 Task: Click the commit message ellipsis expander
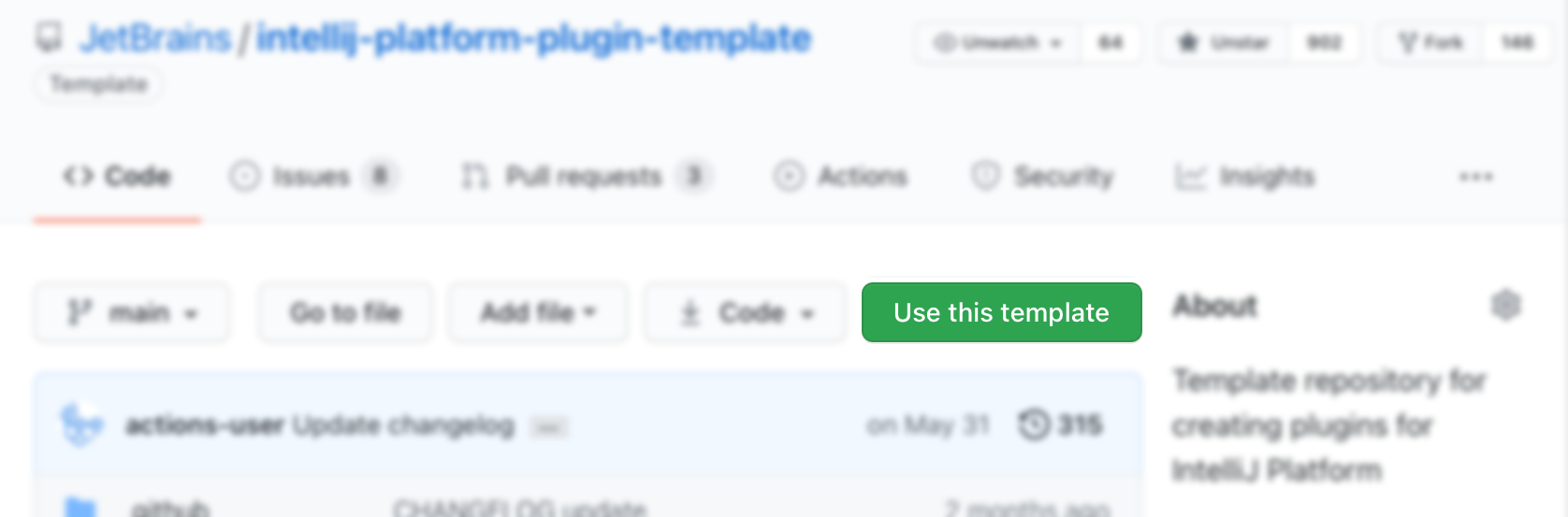click(549, 428)
